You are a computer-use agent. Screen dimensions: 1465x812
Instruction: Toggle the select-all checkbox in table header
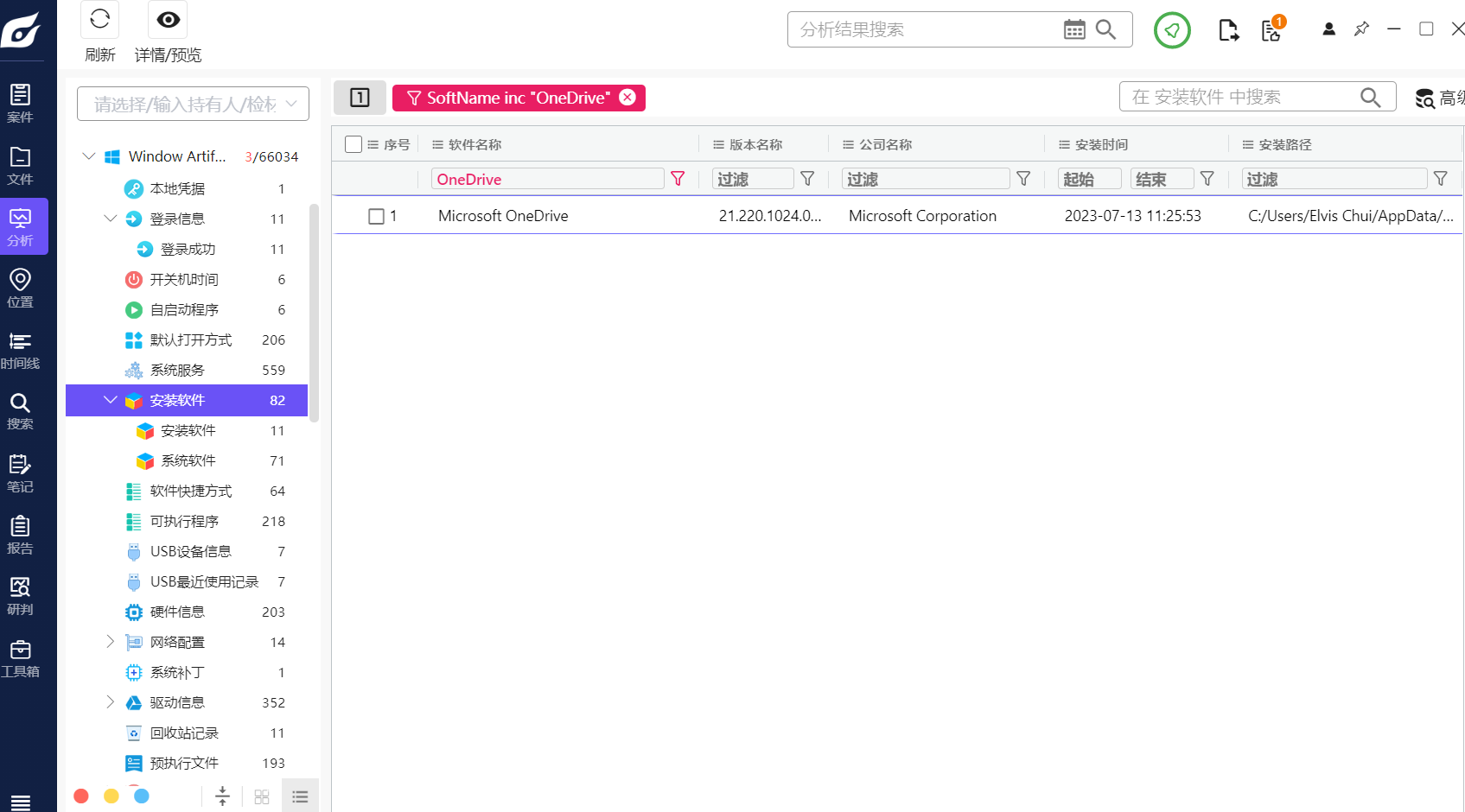point(354,144)
